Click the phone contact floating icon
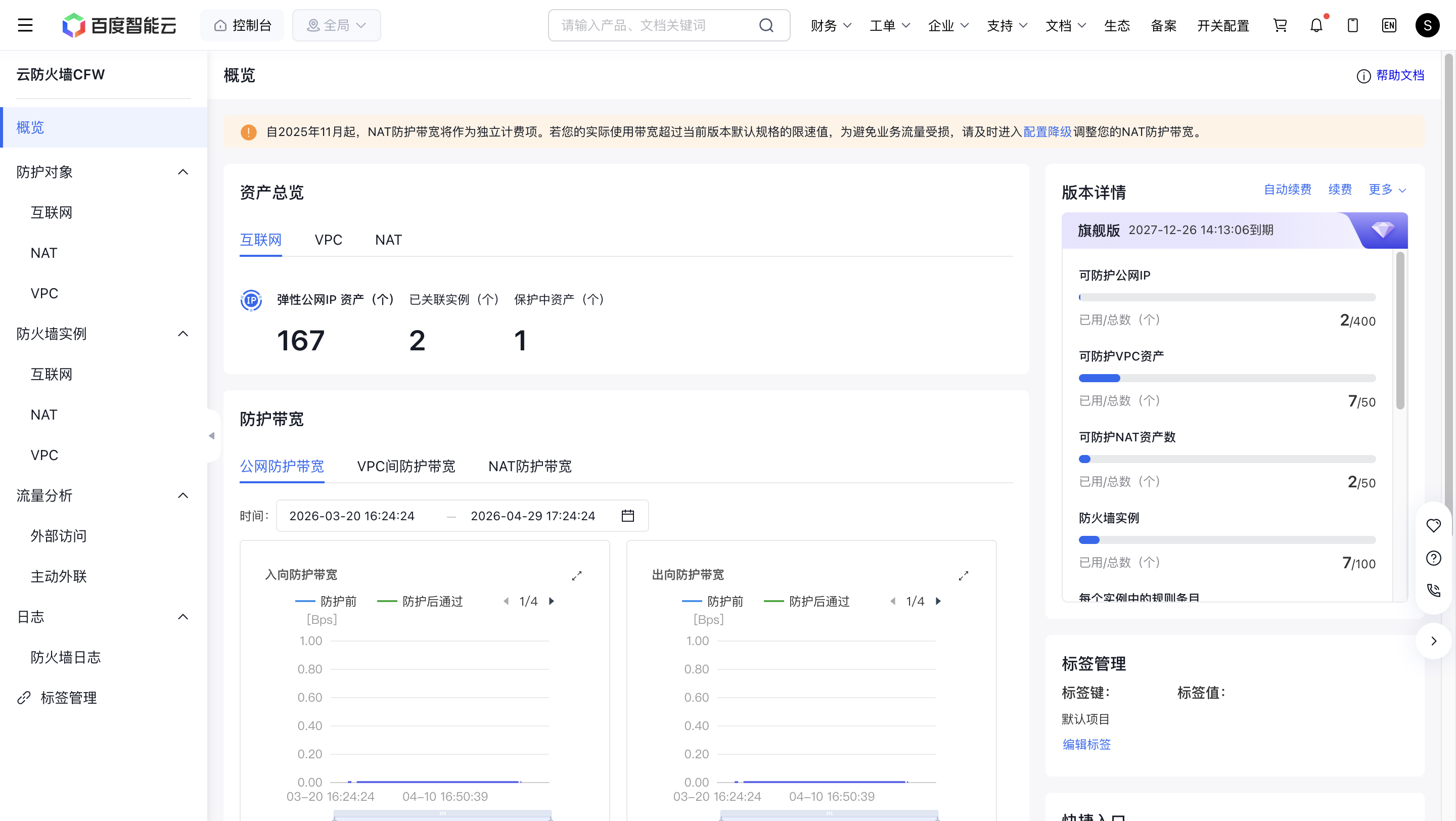This screenshot has width=1456, height=821. tap(1433, 590)
